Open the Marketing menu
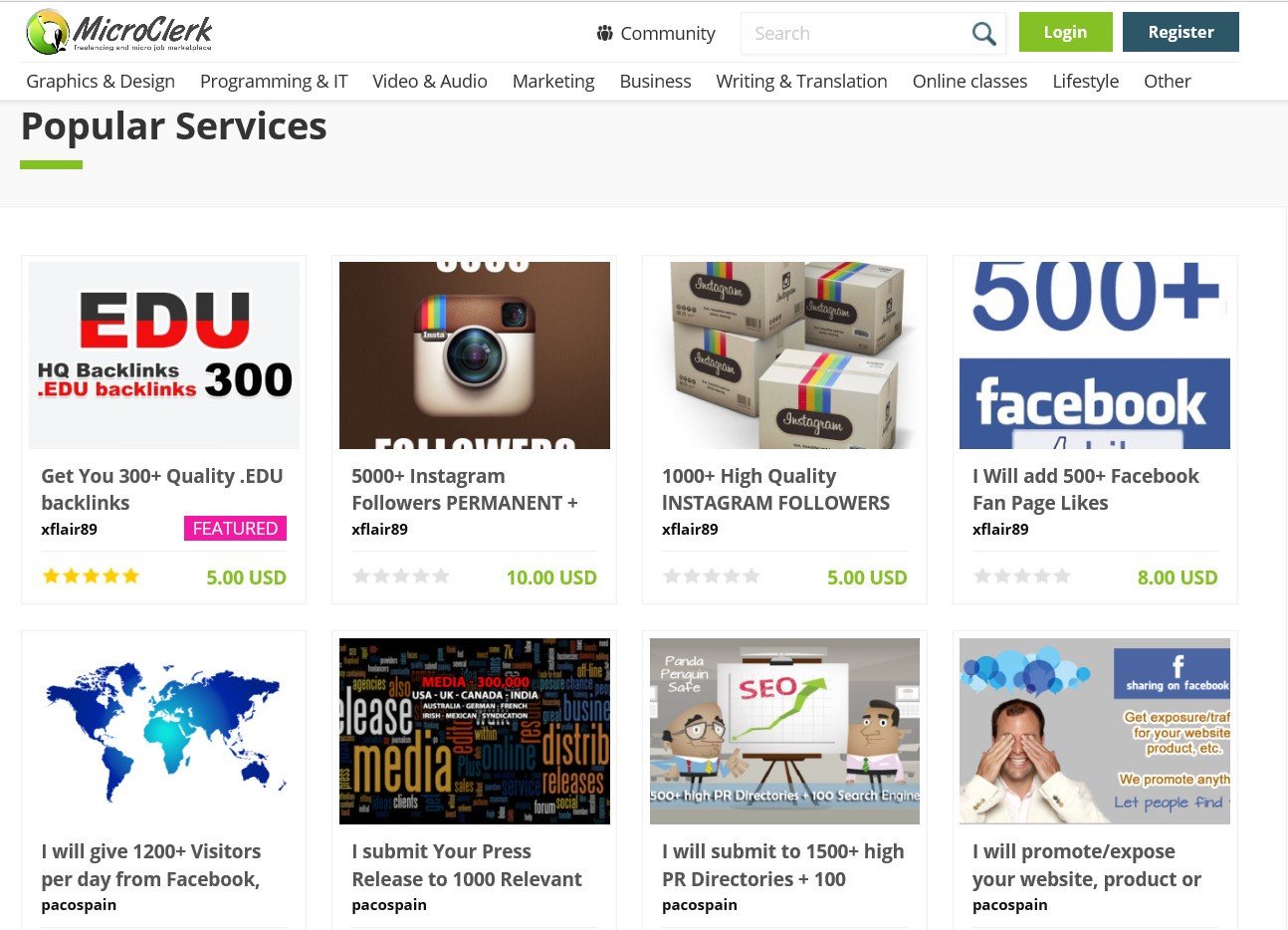 553,81
